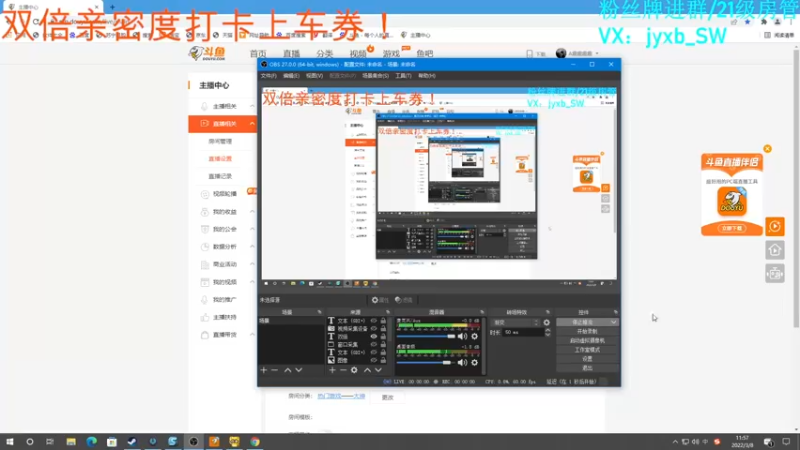The width and height of the screenshot is (800, 450).
Task: Toggle lock on 视频采集设备 source
Action: tap(383, 329)
